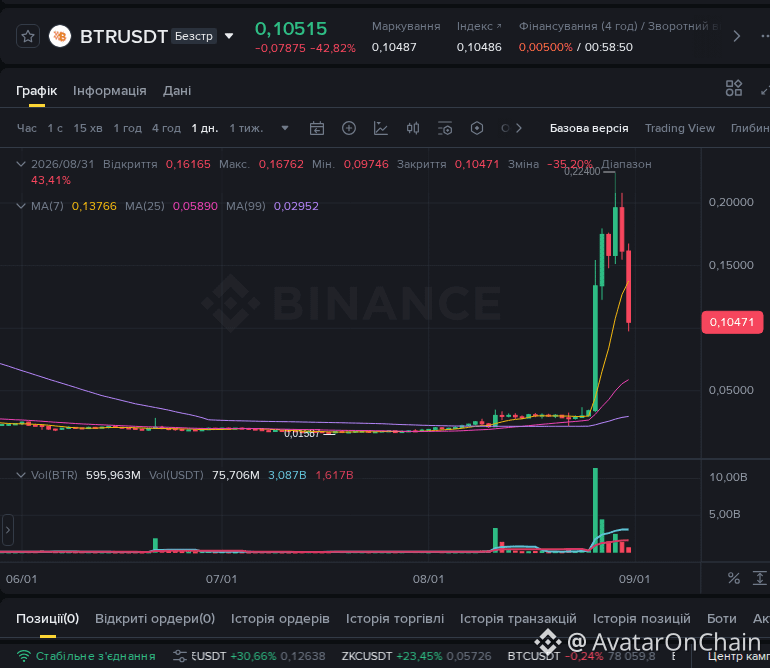
Task: Switch to Trading View chart mode
Action: coord(680,128)
